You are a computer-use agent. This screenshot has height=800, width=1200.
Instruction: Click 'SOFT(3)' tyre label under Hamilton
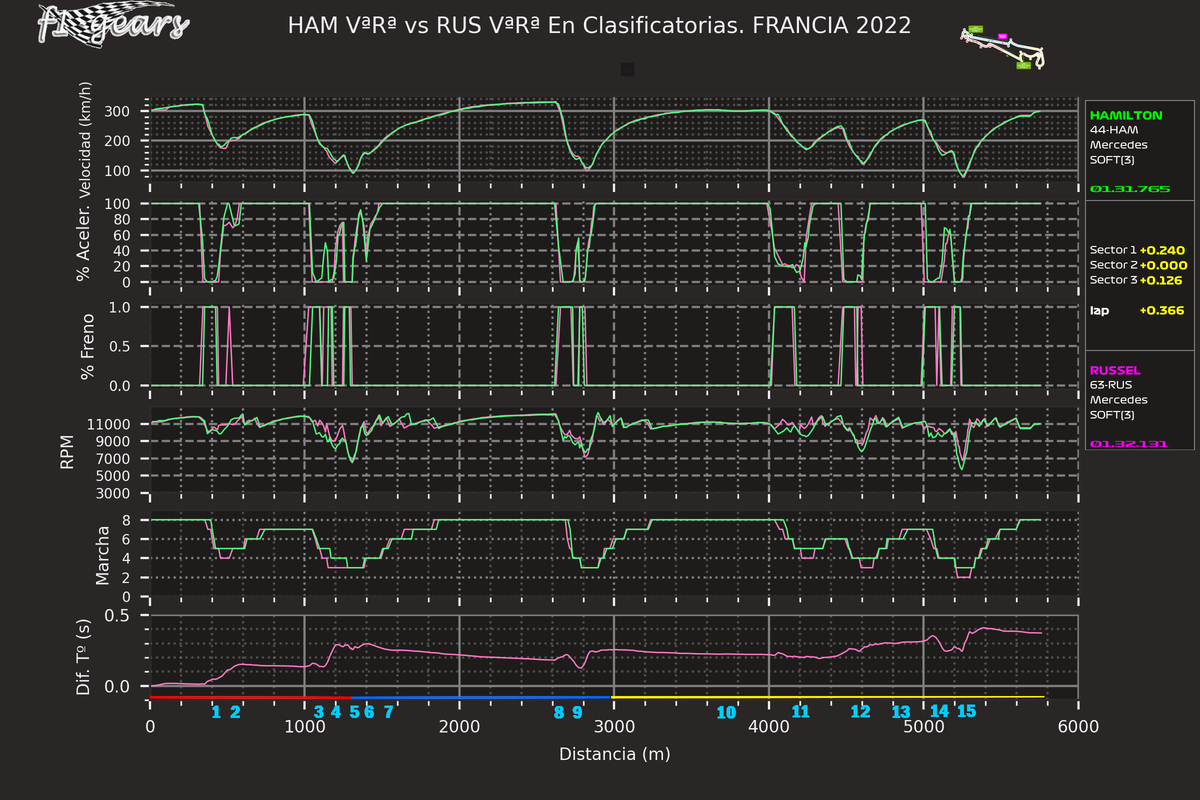tap(1114, 159)
